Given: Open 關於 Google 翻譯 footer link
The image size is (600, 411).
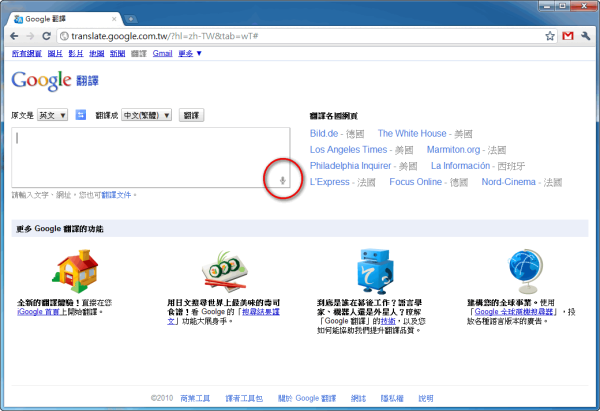Looking at the screenshot, I should coord(307,398).
